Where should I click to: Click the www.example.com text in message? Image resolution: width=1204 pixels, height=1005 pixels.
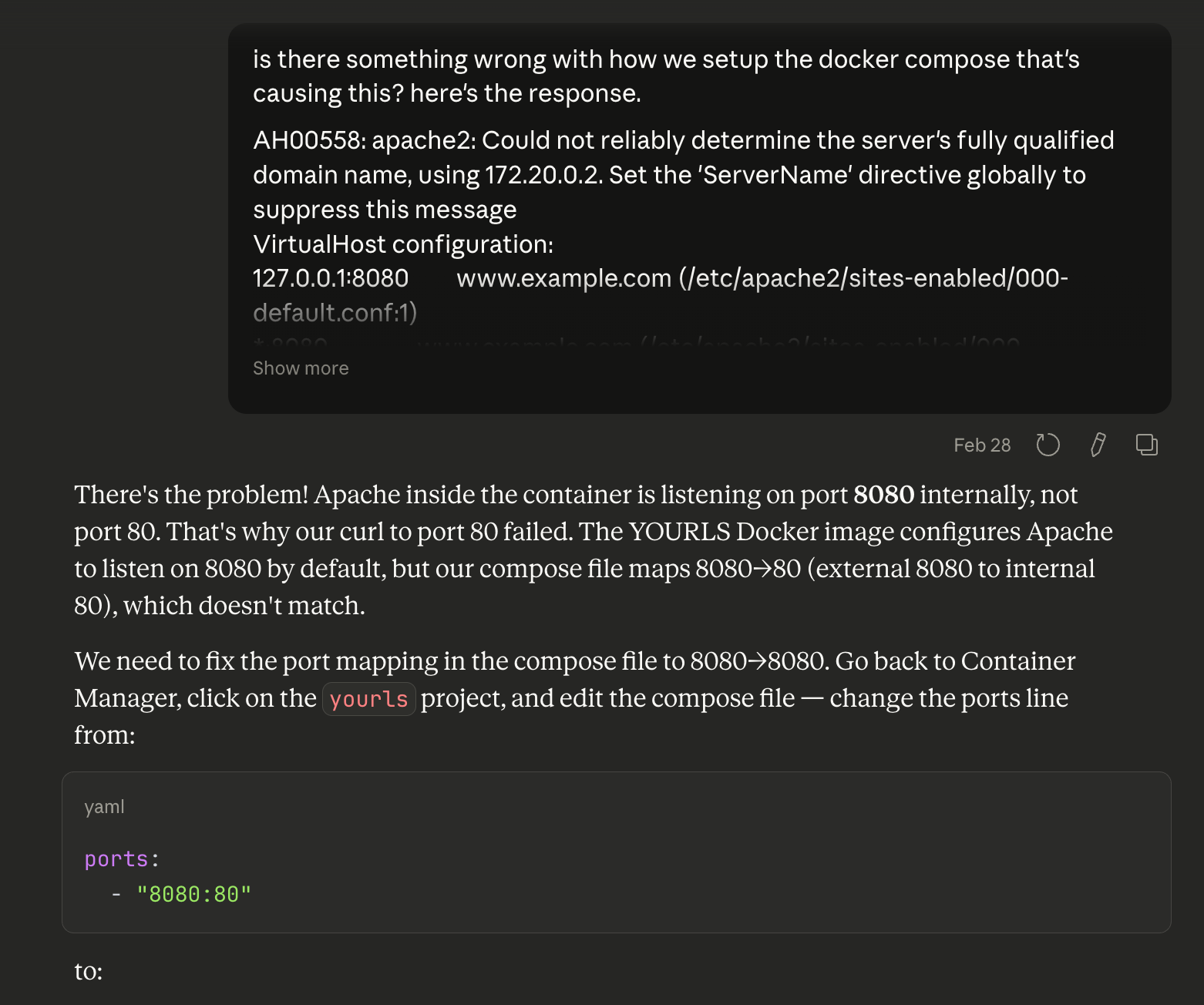tap(563, 278)
